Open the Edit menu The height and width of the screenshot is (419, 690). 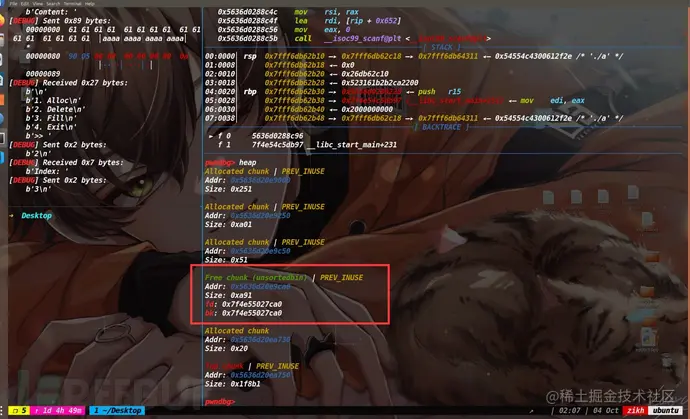click(26, 4)
